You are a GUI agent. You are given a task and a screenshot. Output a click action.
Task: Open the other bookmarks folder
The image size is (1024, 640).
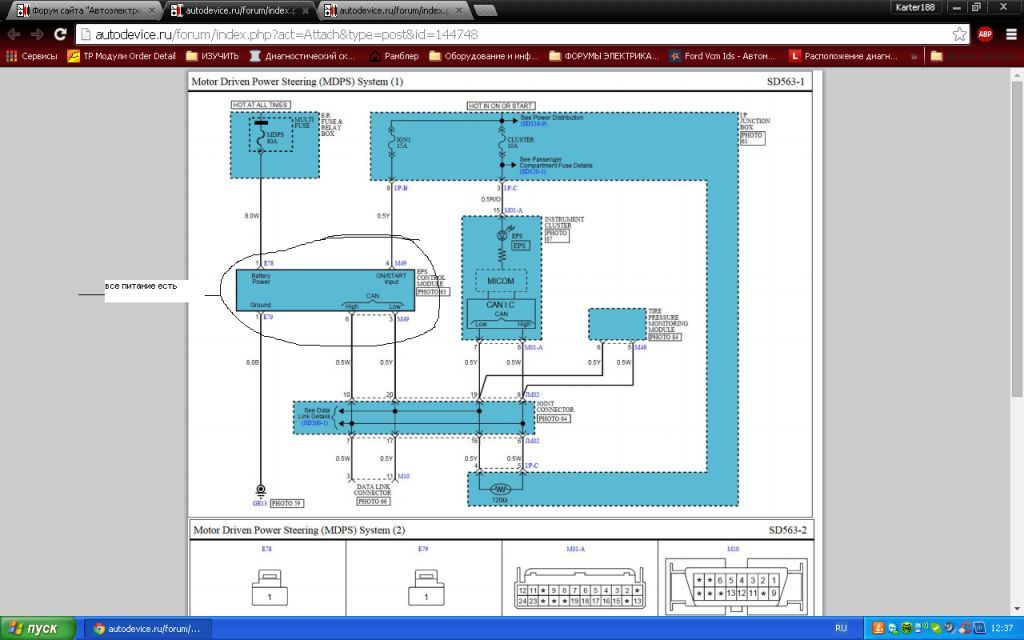pyautogui.click(x=936, y=56)
